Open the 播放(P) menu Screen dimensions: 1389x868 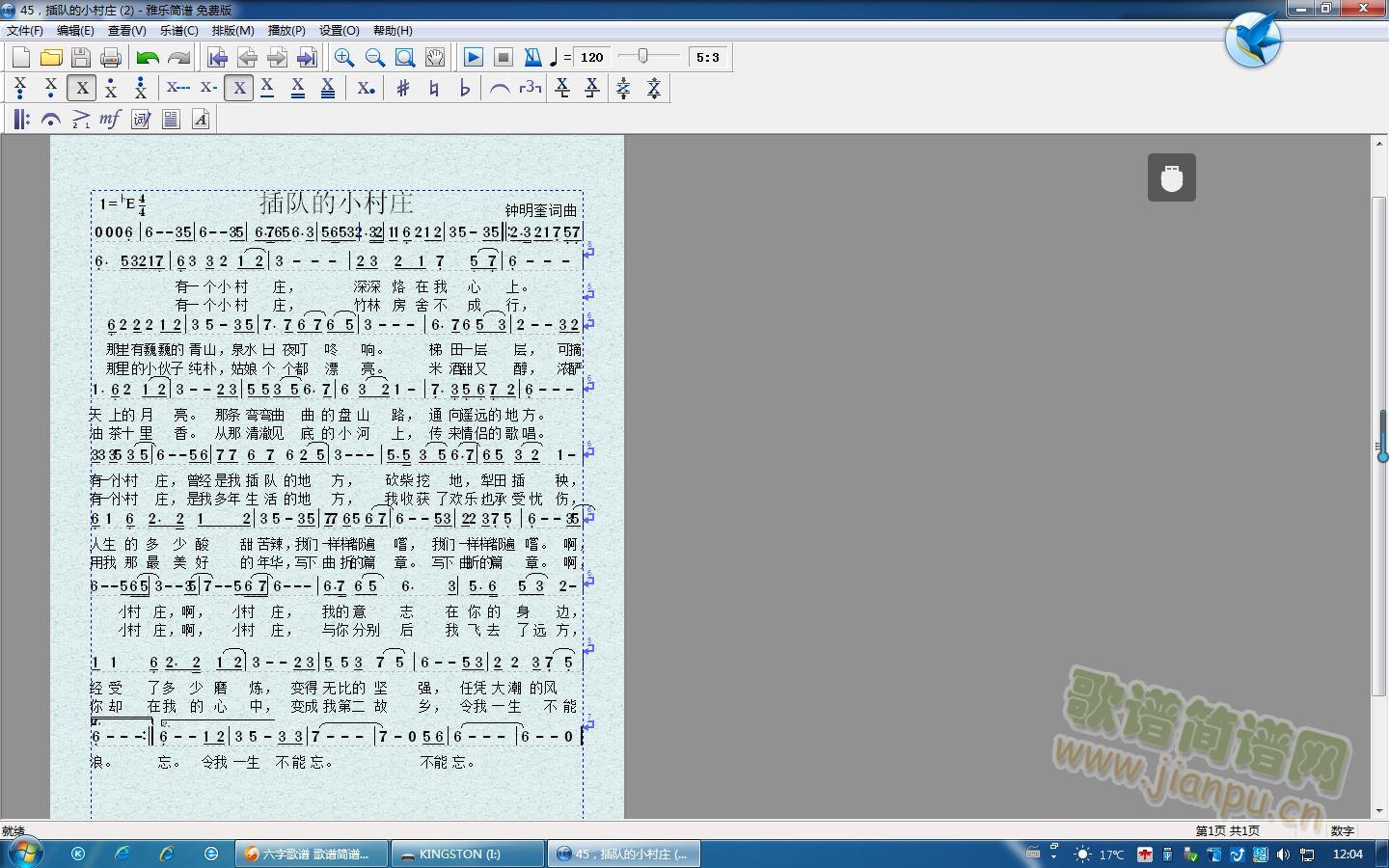click(285, 30)
